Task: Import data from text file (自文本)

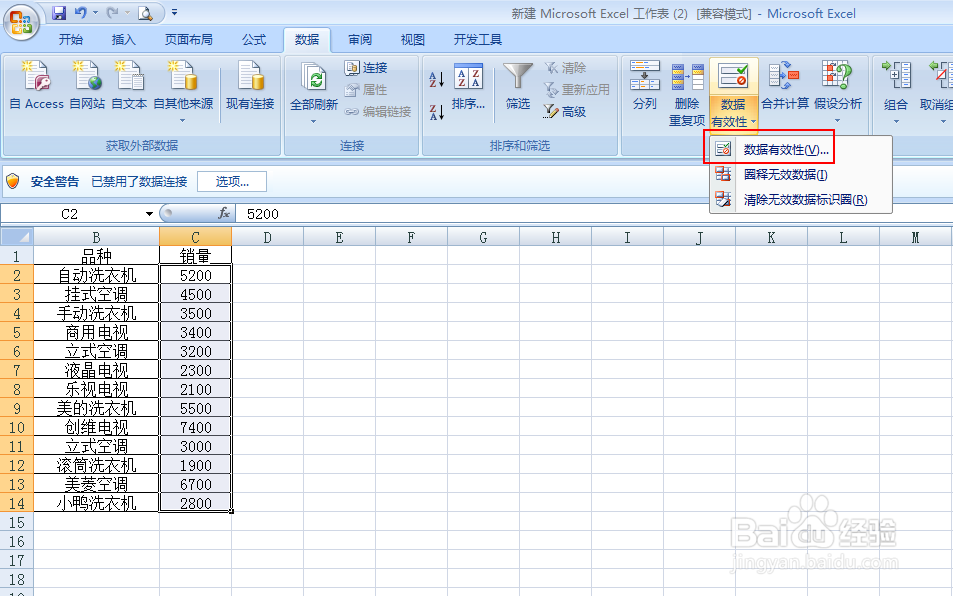Action: pos(129,85)
